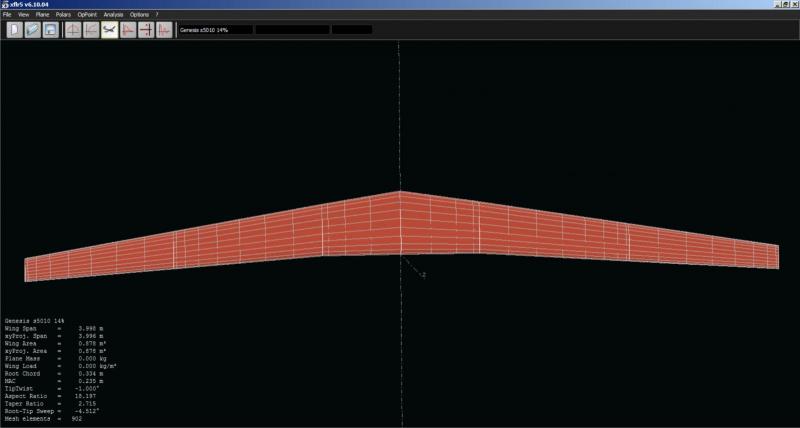Open the View menu

[23, 16]
